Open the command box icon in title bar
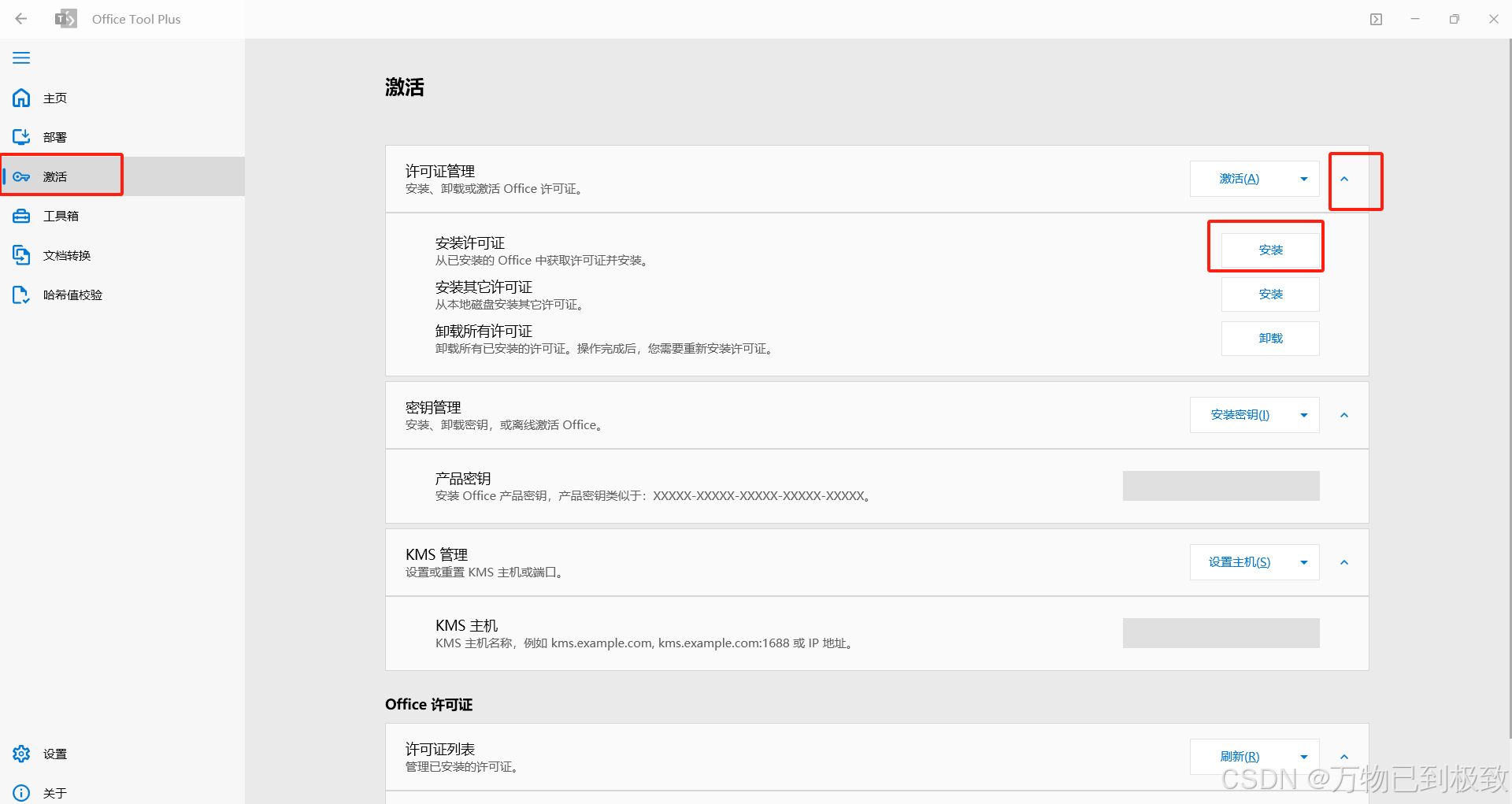The image size is (1512, 804). [1376, 19]
